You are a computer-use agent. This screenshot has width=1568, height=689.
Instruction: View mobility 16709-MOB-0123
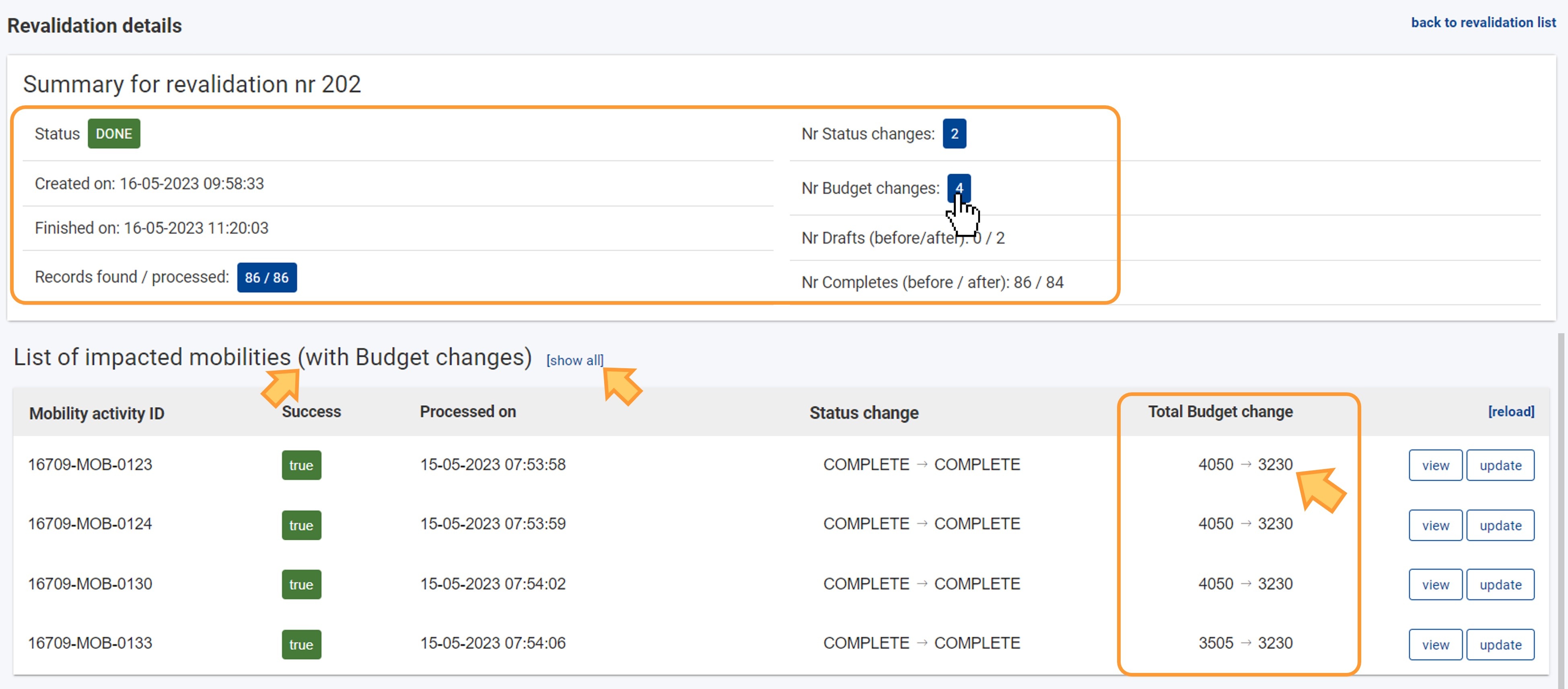click(1435, 465)
